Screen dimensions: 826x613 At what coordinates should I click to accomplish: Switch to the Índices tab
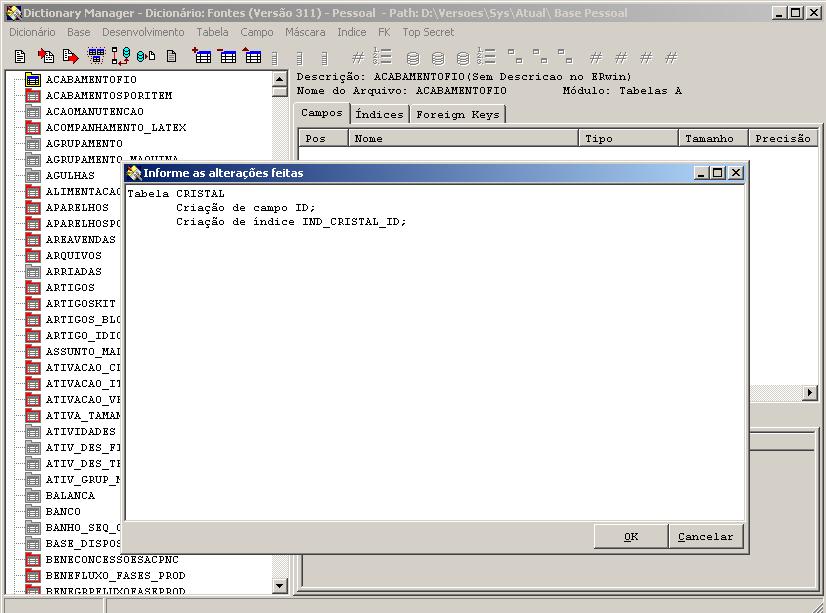coord(379,114)
